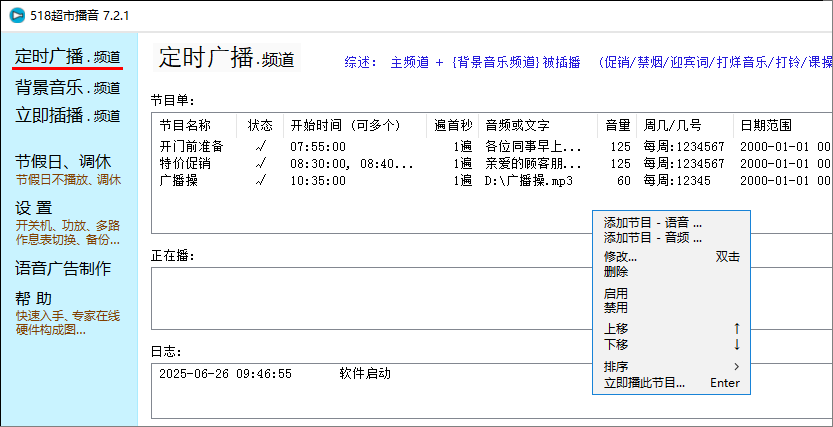The height and width of the screenshot is (427, 833).
Task: Click 上移 to move program up
Action: 616,329
